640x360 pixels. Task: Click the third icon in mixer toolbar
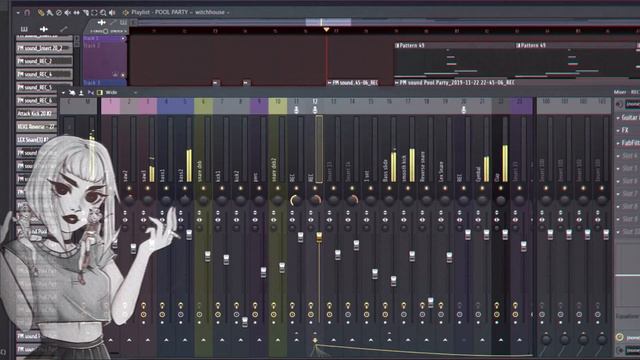coord(81,93)
